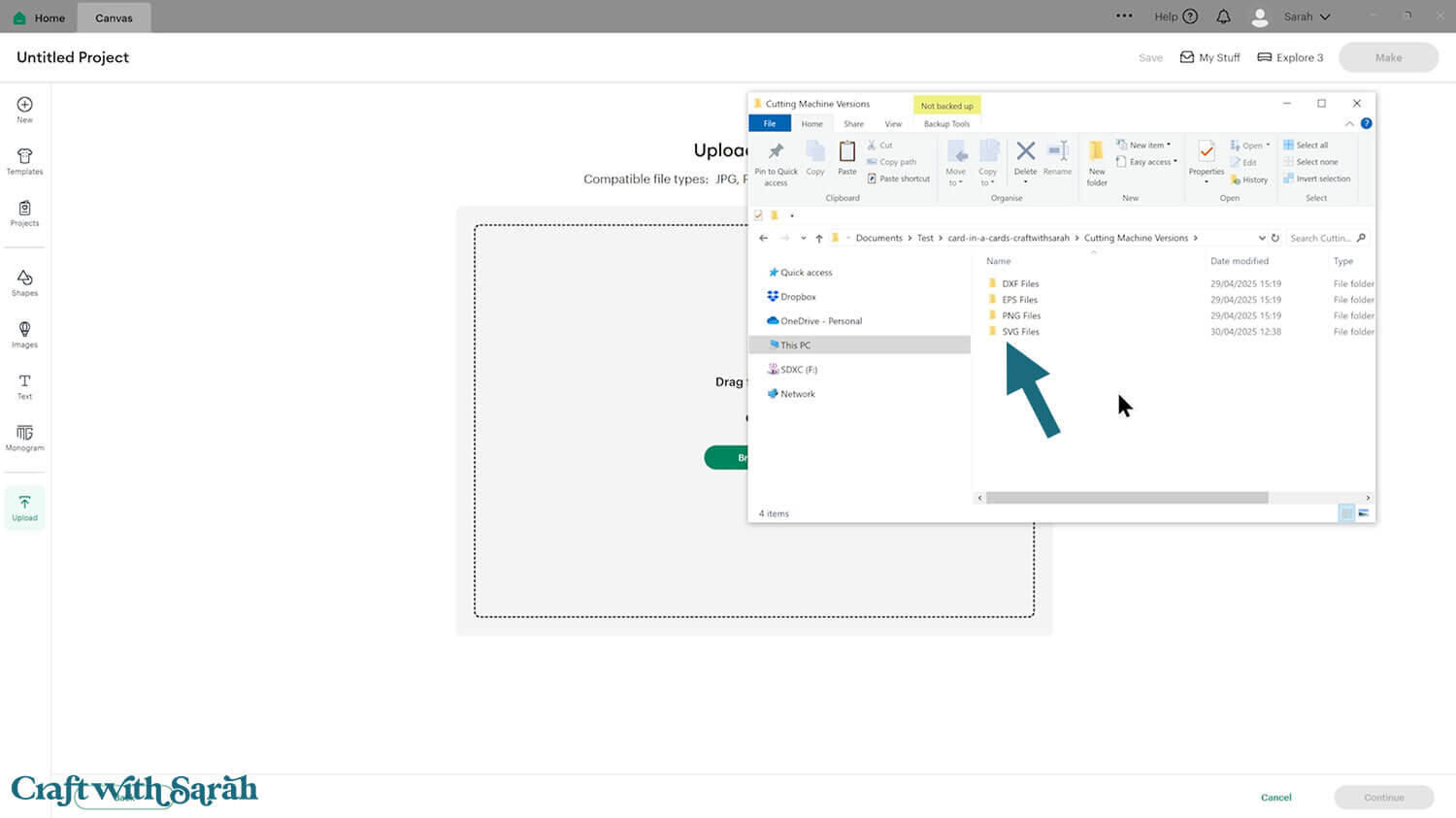Image resolution: width=1456 pixels, height=818 pixels.
Task: Switch to large icons view toggle
Action: tap(1364, 513)
